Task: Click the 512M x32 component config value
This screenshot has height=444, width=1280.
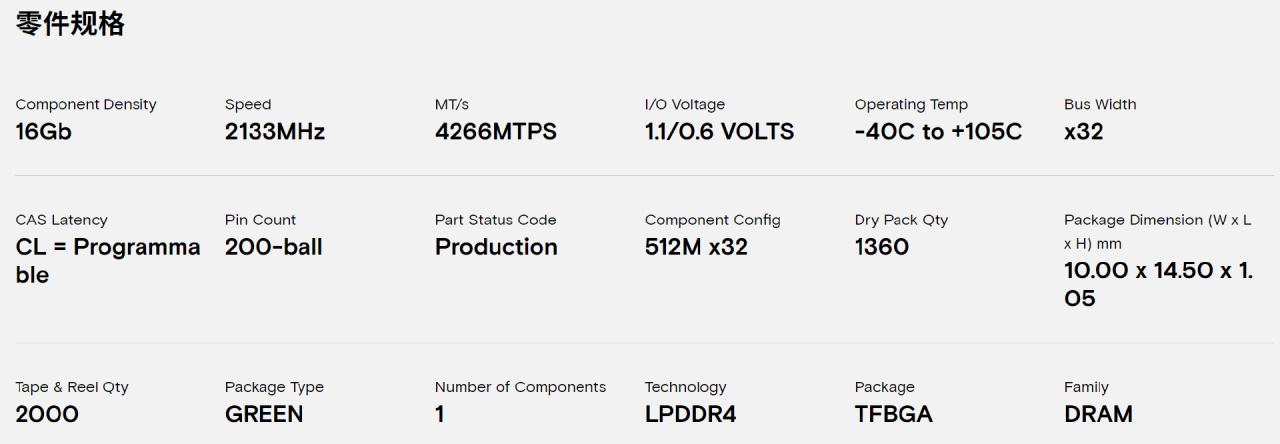Action: click(x=696, y=247)
